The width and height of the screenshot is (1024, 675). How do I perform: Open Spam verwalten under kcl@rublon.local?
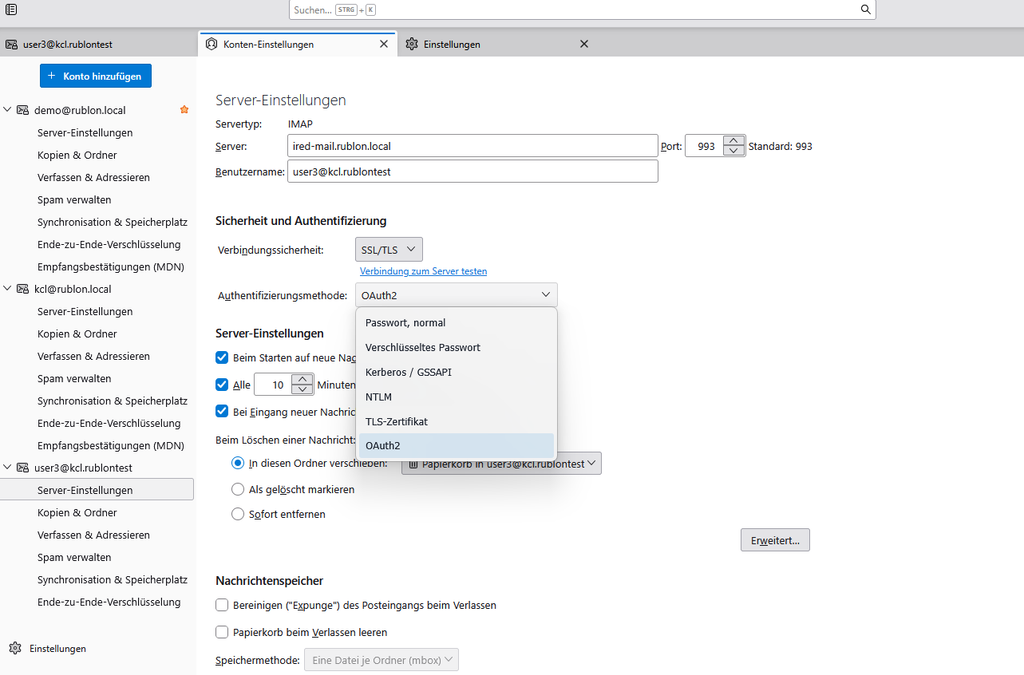pos(74,378)
